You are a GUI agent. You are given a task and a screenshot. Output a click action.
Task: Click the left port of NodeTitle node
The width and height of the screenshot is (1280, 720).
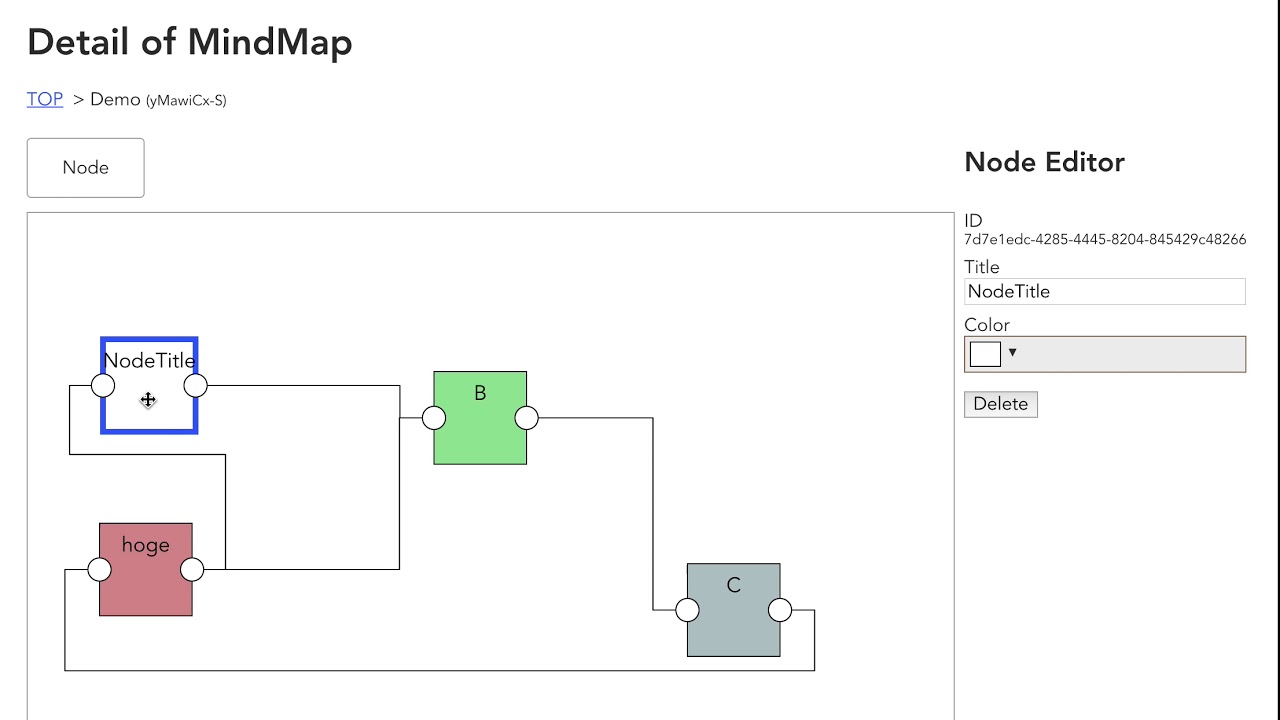point(103,385)
